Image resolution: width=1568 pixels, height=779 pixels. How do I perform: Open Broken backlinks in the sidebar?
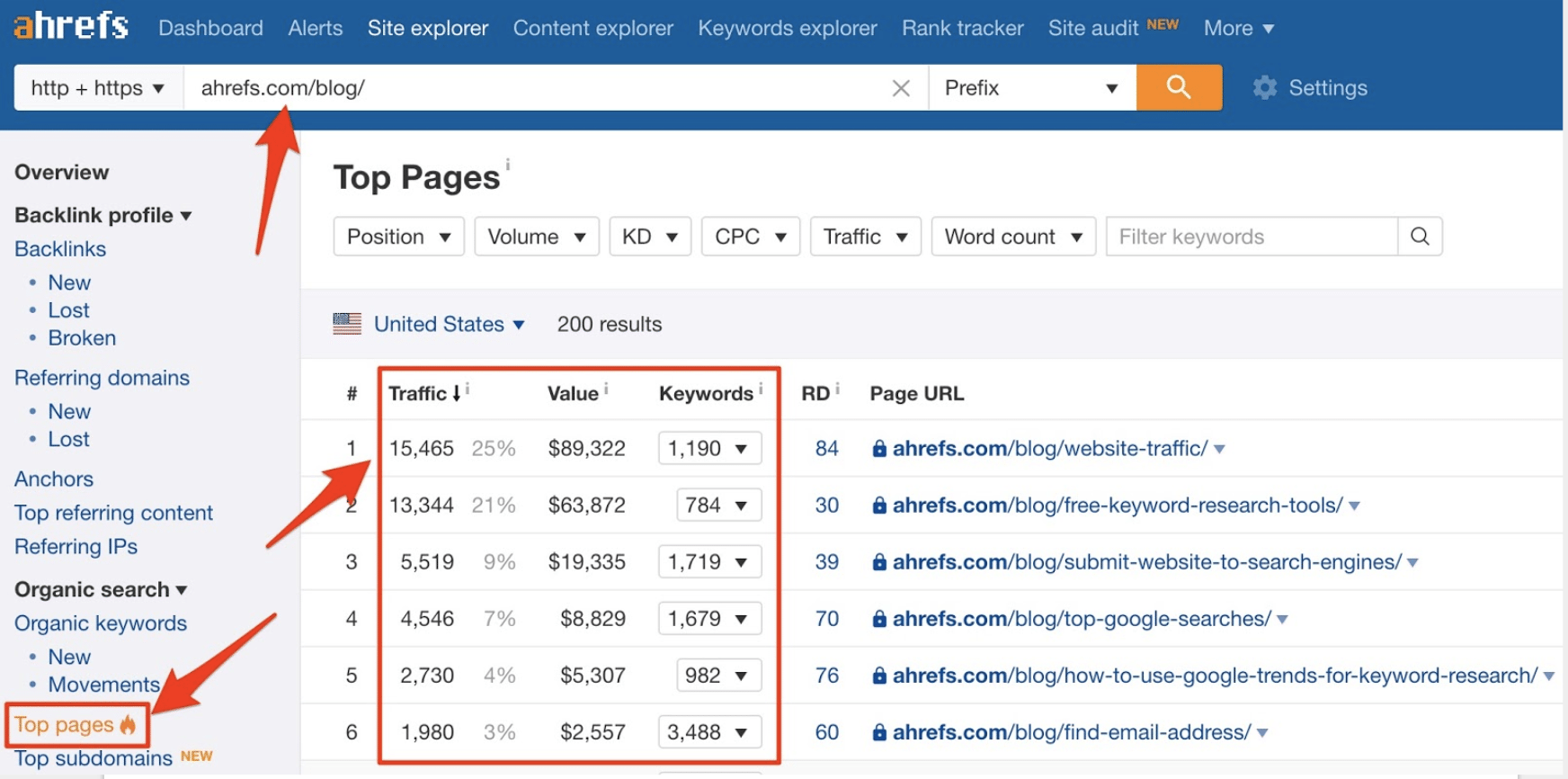tap(82, 337)
